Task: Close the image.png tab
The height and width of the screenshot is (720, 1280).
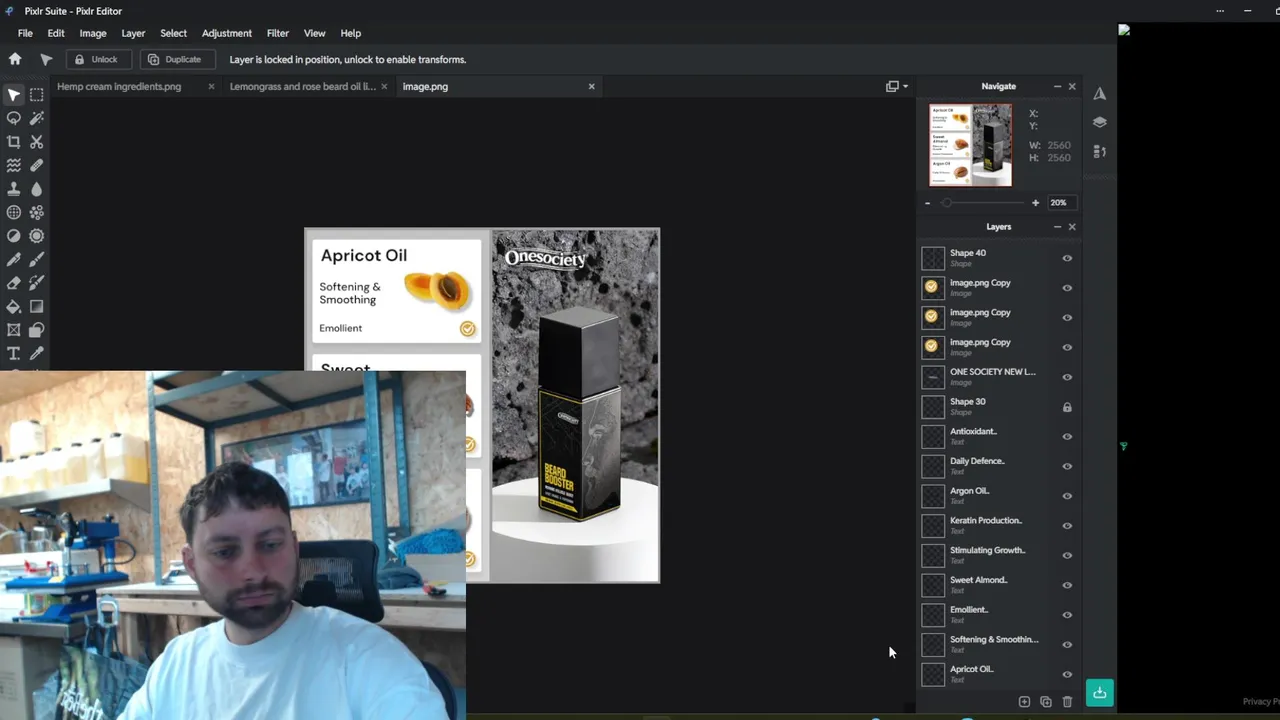Action: pyautogui.click(x=591, y=86)
